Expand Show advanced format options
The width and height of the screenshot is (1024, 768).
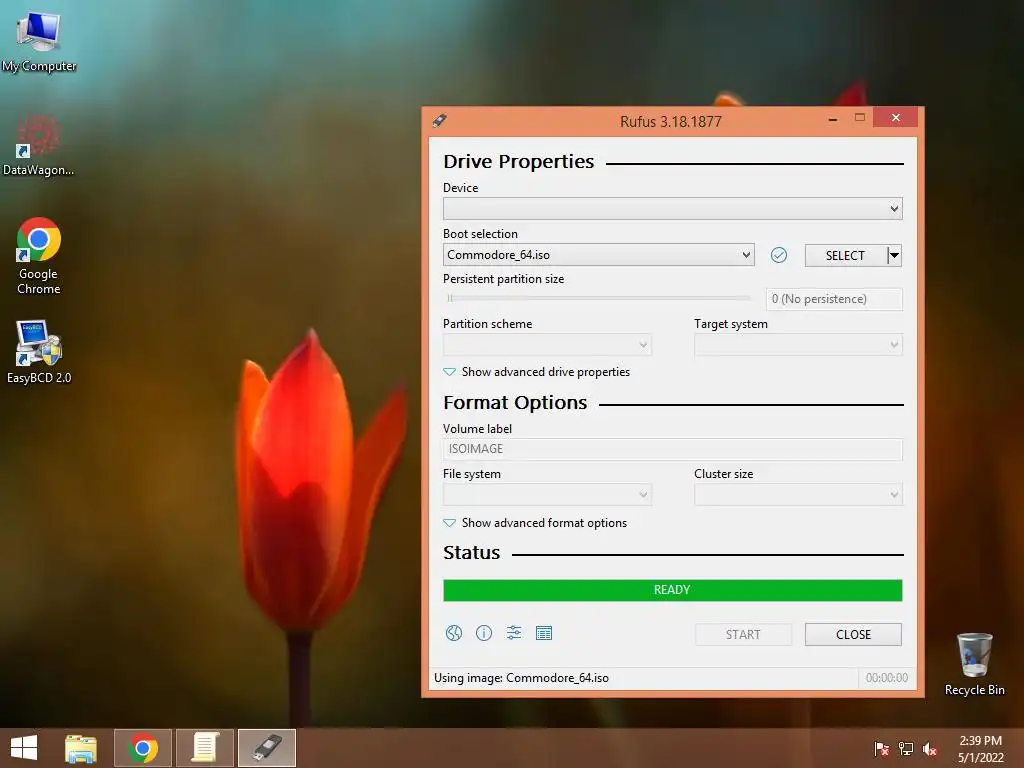pyautogui.click(x=535, y=523)
